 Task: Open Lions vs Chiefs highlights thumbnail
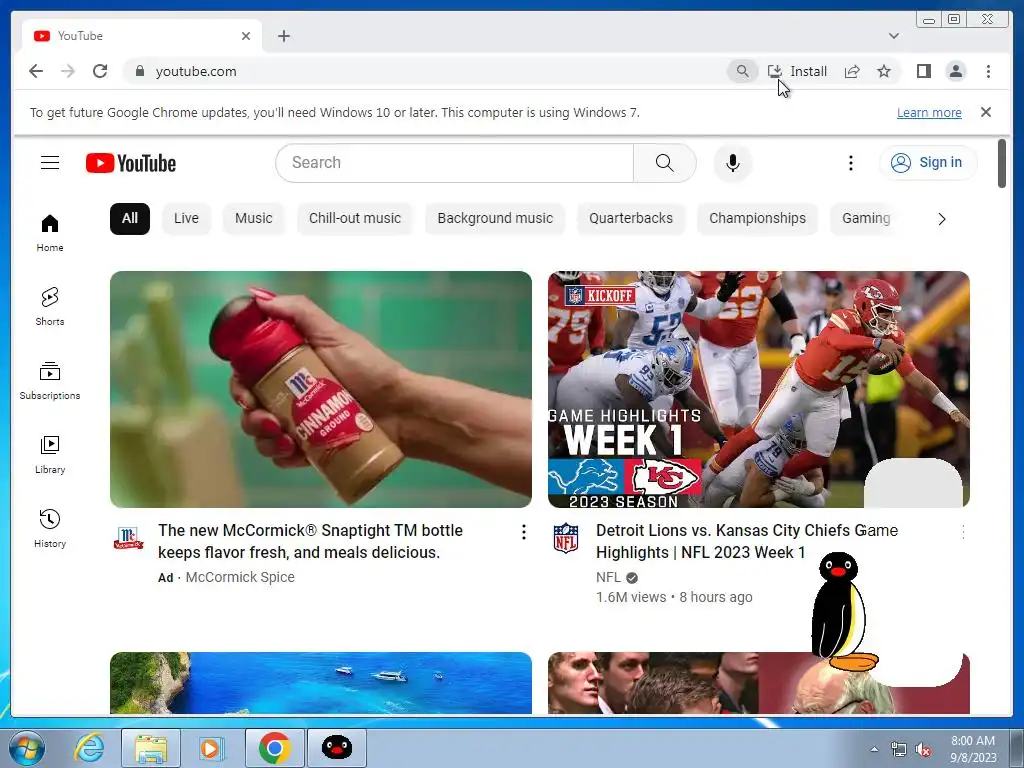coord(759,389)
